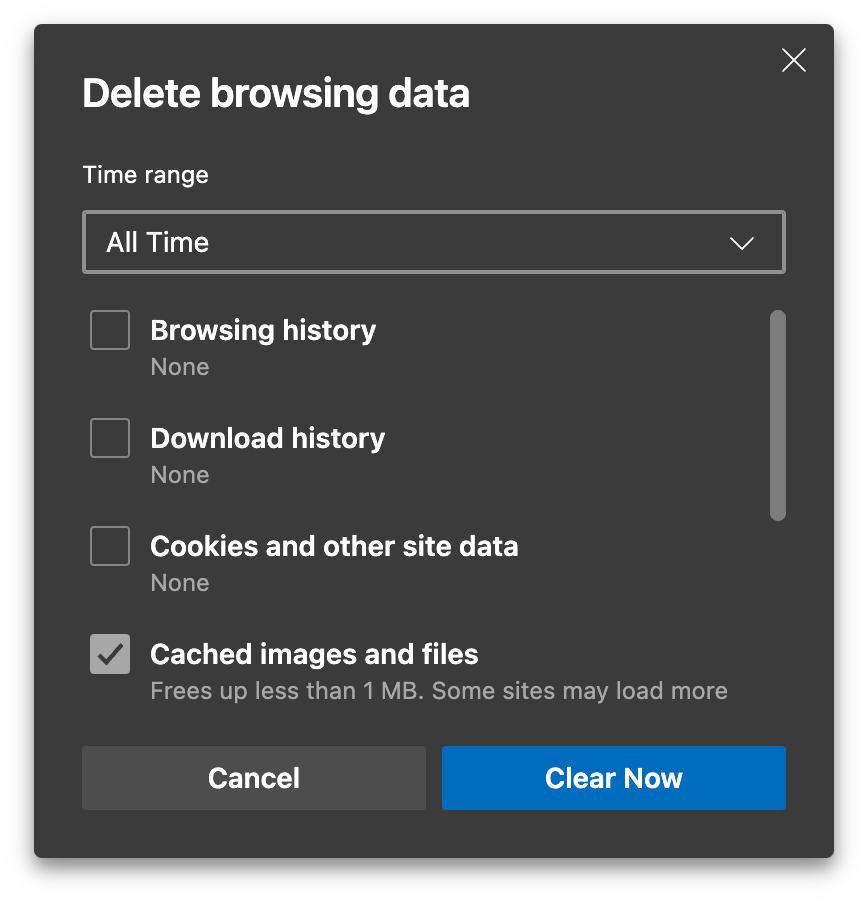
Task: Enable the Browsing history checkbox
Action: click(110, 330)
